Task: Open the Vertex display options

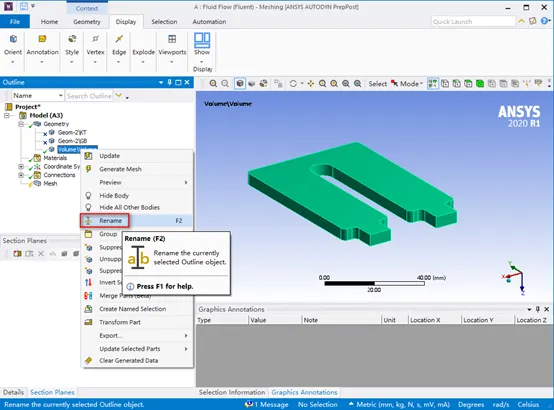Action: coord(95,48)
